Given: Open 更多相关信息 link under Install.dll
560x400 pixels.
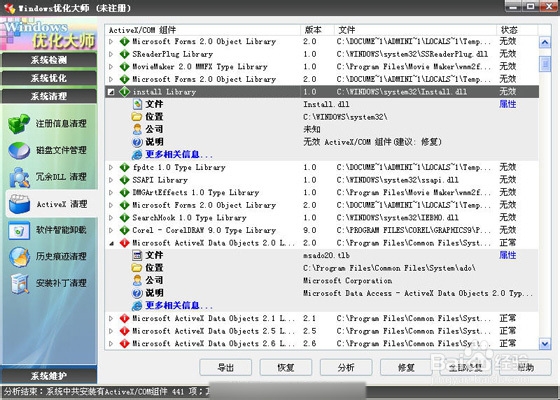Looking at the screenshot, I should point(179,155).
